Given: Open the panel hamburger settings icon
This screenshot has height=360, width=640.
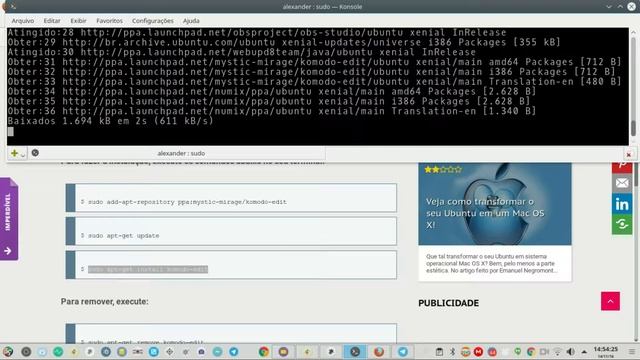Looking at the screenshot, I should [632, 352].
